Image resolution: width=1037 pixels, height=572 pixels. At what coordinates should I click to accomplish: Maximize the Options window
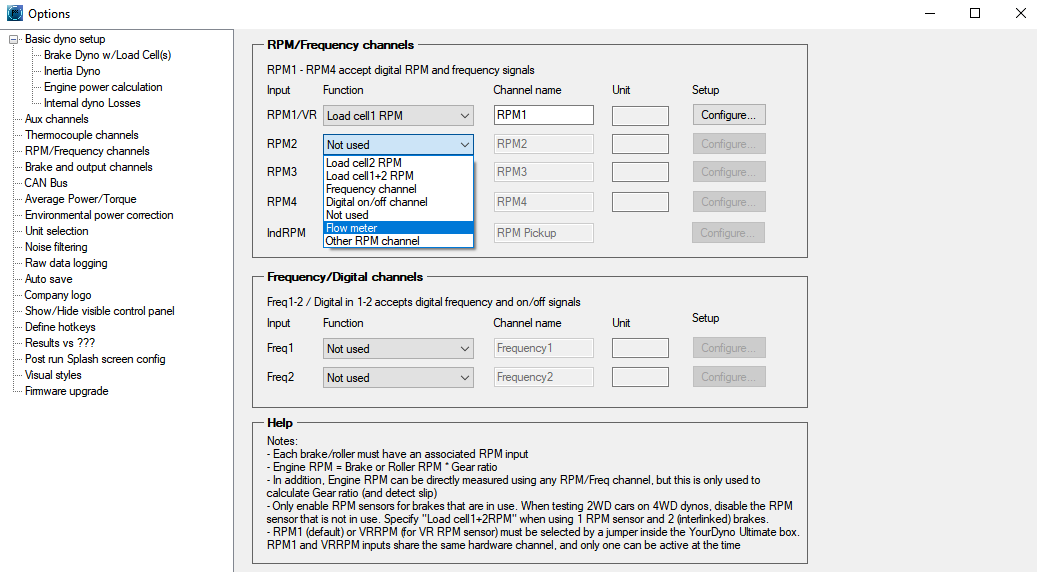(x=975, y=13)
